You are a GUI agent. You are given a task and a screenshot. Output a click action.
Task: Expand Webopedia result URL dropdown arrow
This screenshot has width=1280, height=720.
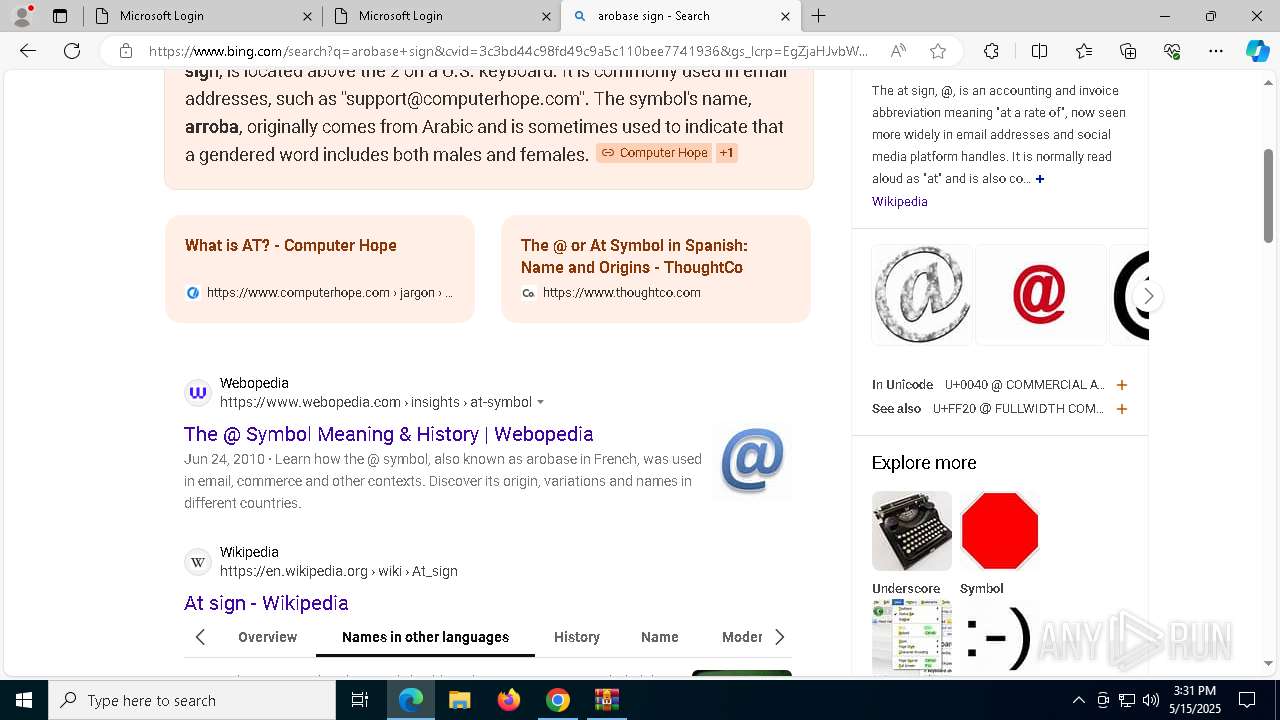[541, 402]
